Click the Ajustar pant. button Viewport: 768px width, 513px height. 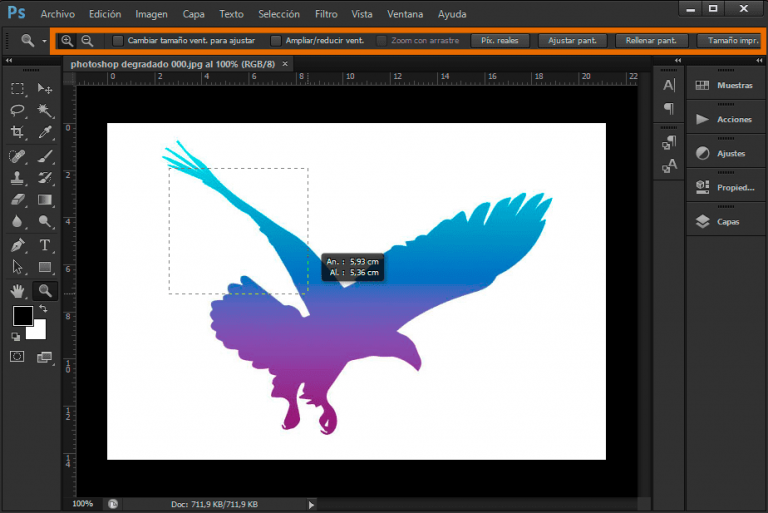[x=572, y=41]
